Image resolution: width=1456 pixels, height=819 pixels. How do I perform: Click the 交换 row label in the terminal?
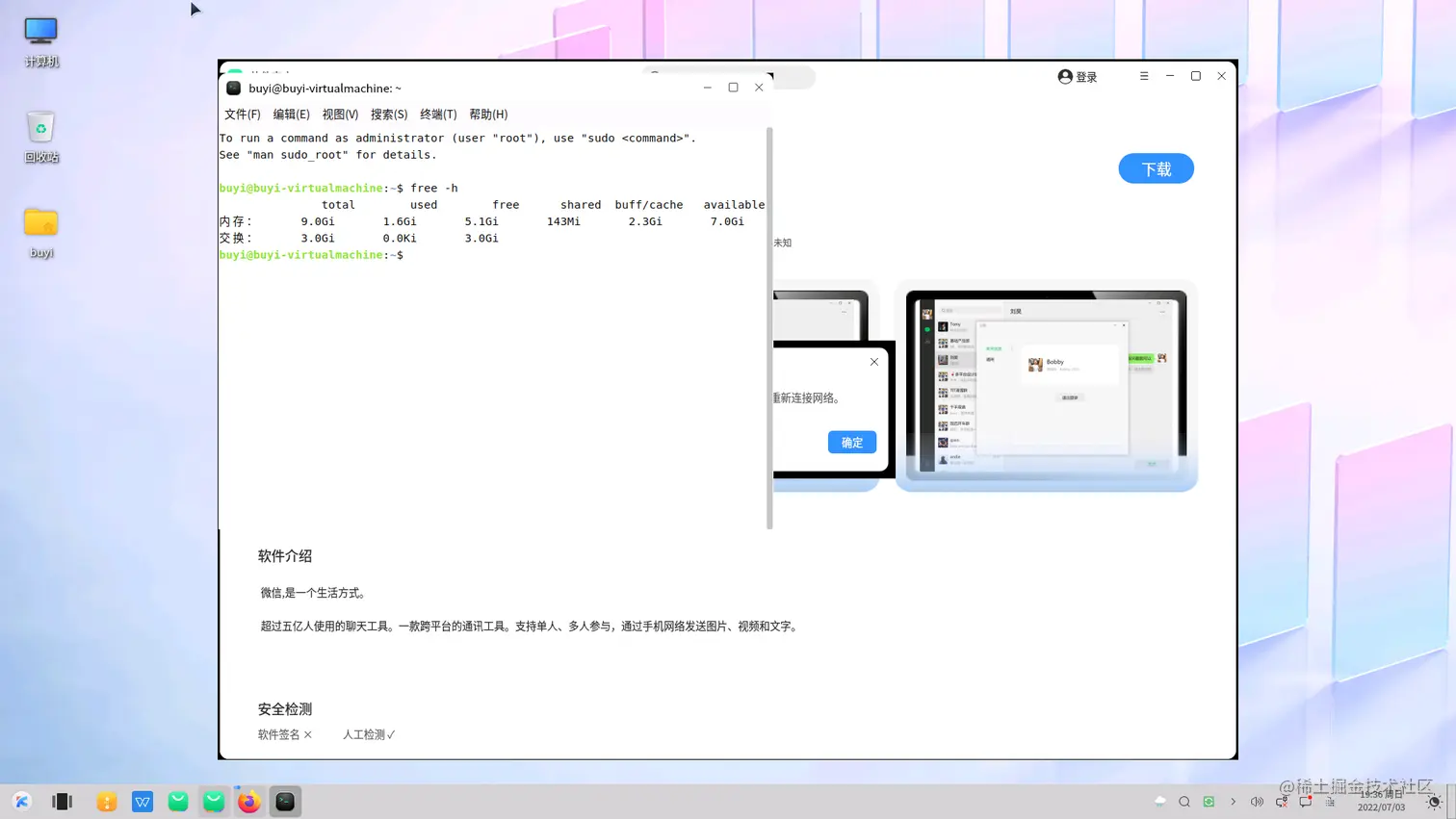coord(235,238)
